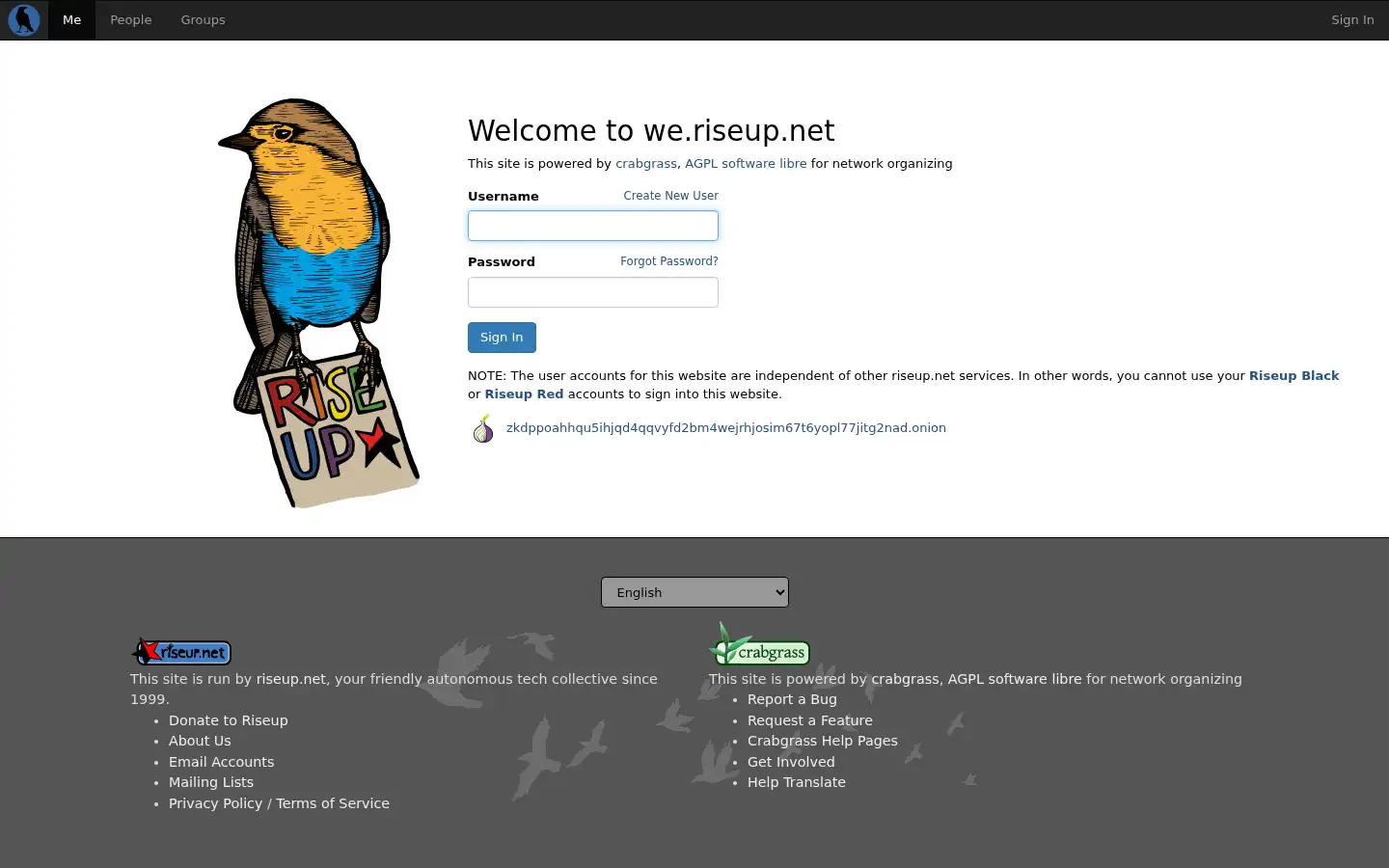This screenshot has height=868, width=1389.
Task: Open the About Us footer link
Action: point(200,741)
